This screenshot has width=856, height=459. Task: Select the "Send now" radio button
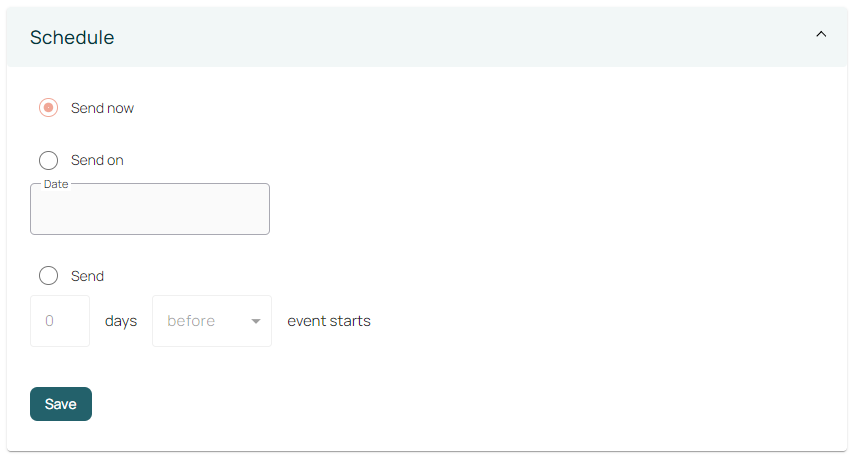(x=48, y=108)
